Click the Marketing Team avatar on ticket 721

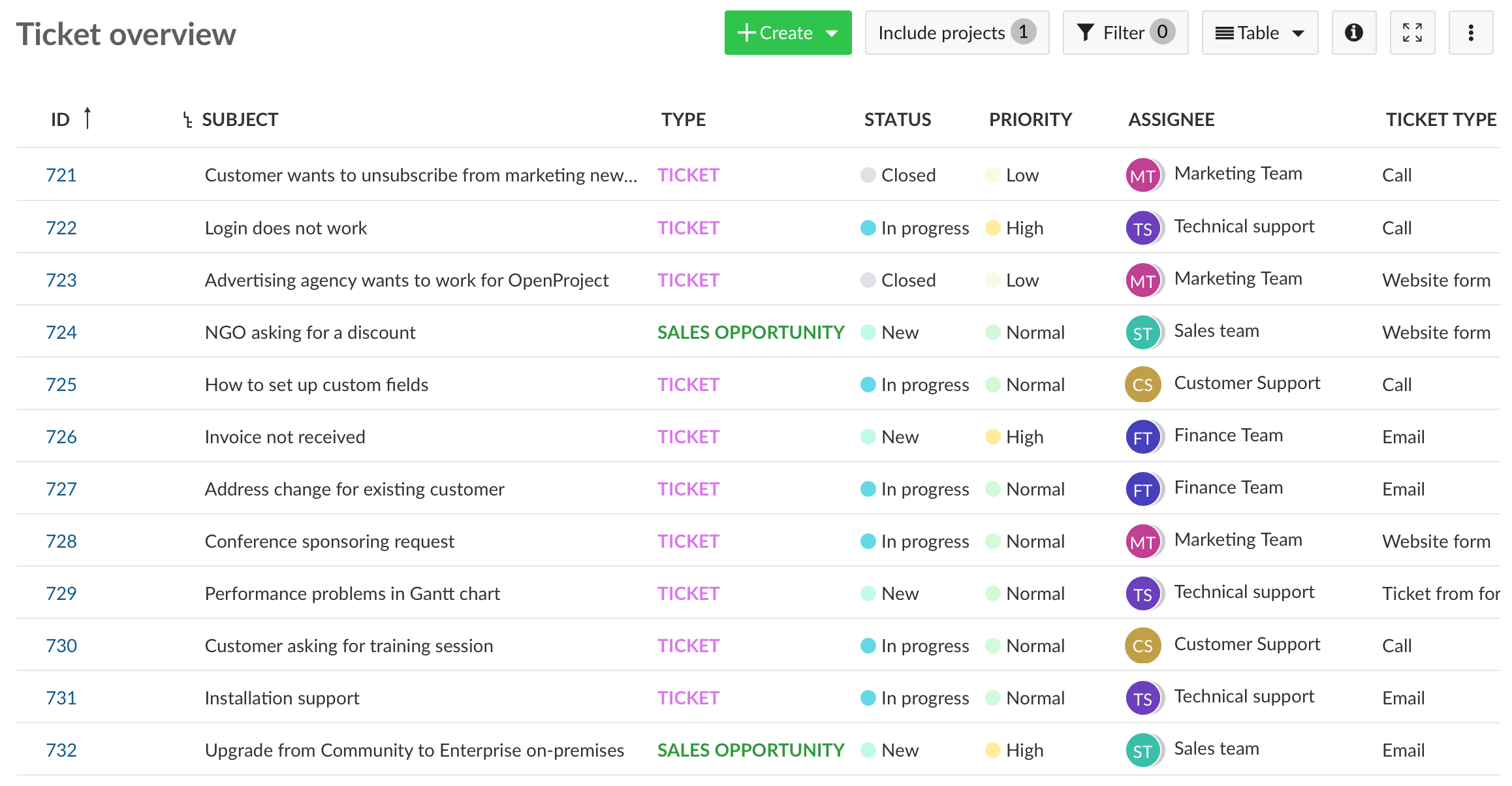[1143, 174]
